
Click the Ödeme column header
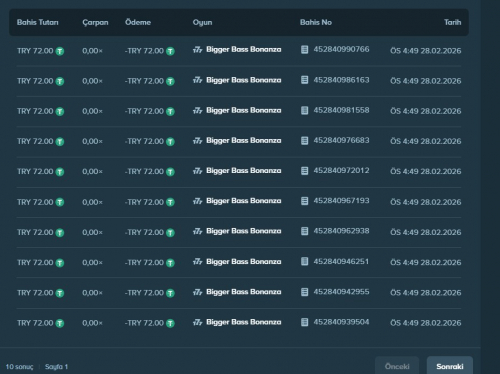[x=138, y=22]
